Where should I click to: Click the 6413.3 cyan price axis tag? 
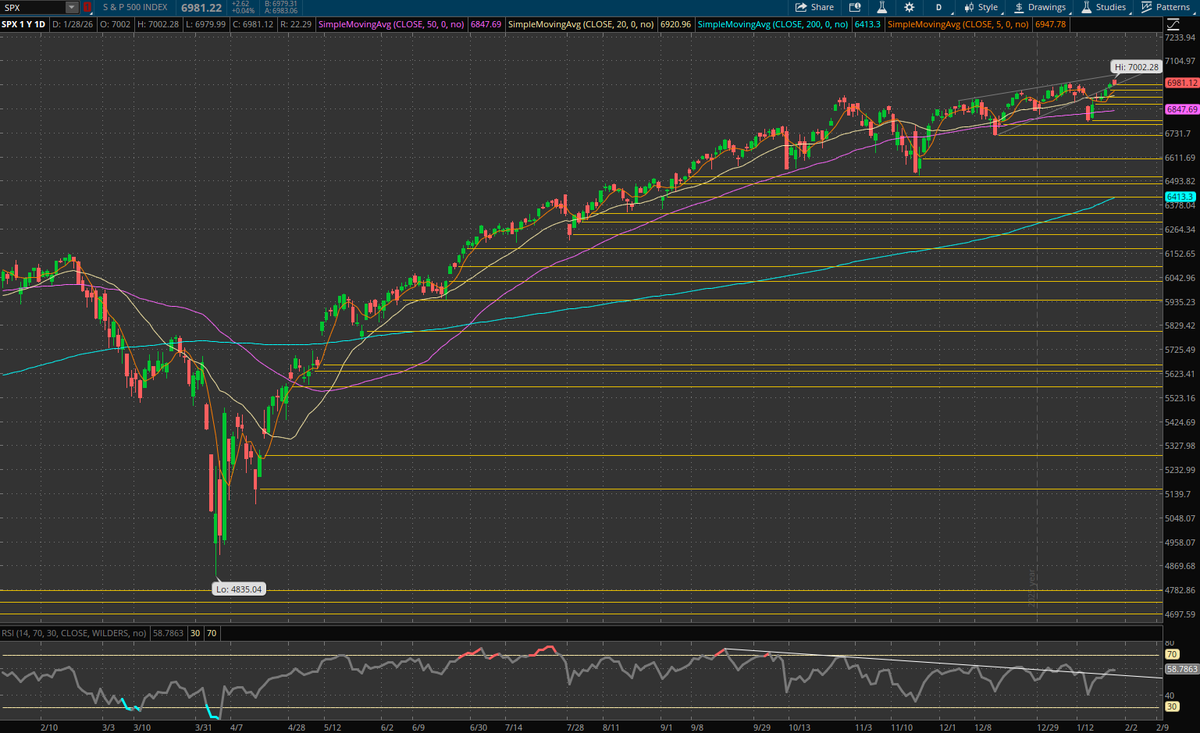pos(1180,197)
